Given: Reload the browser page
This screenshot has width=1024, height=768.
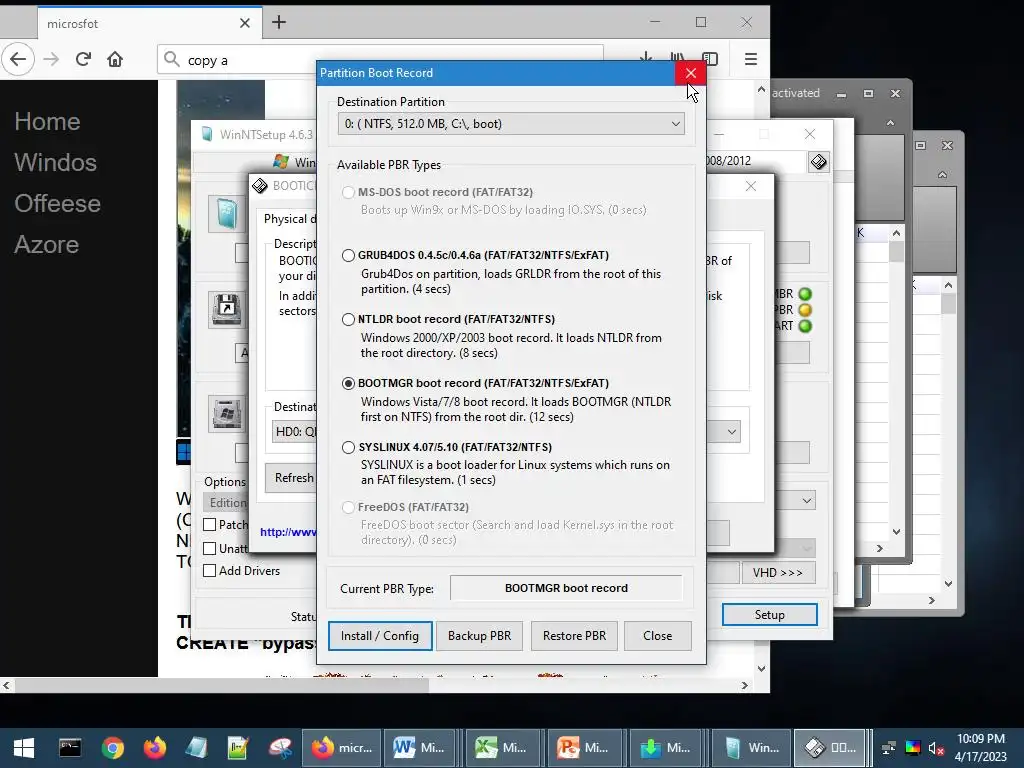Looking at the screenshot, I should 83,59.
